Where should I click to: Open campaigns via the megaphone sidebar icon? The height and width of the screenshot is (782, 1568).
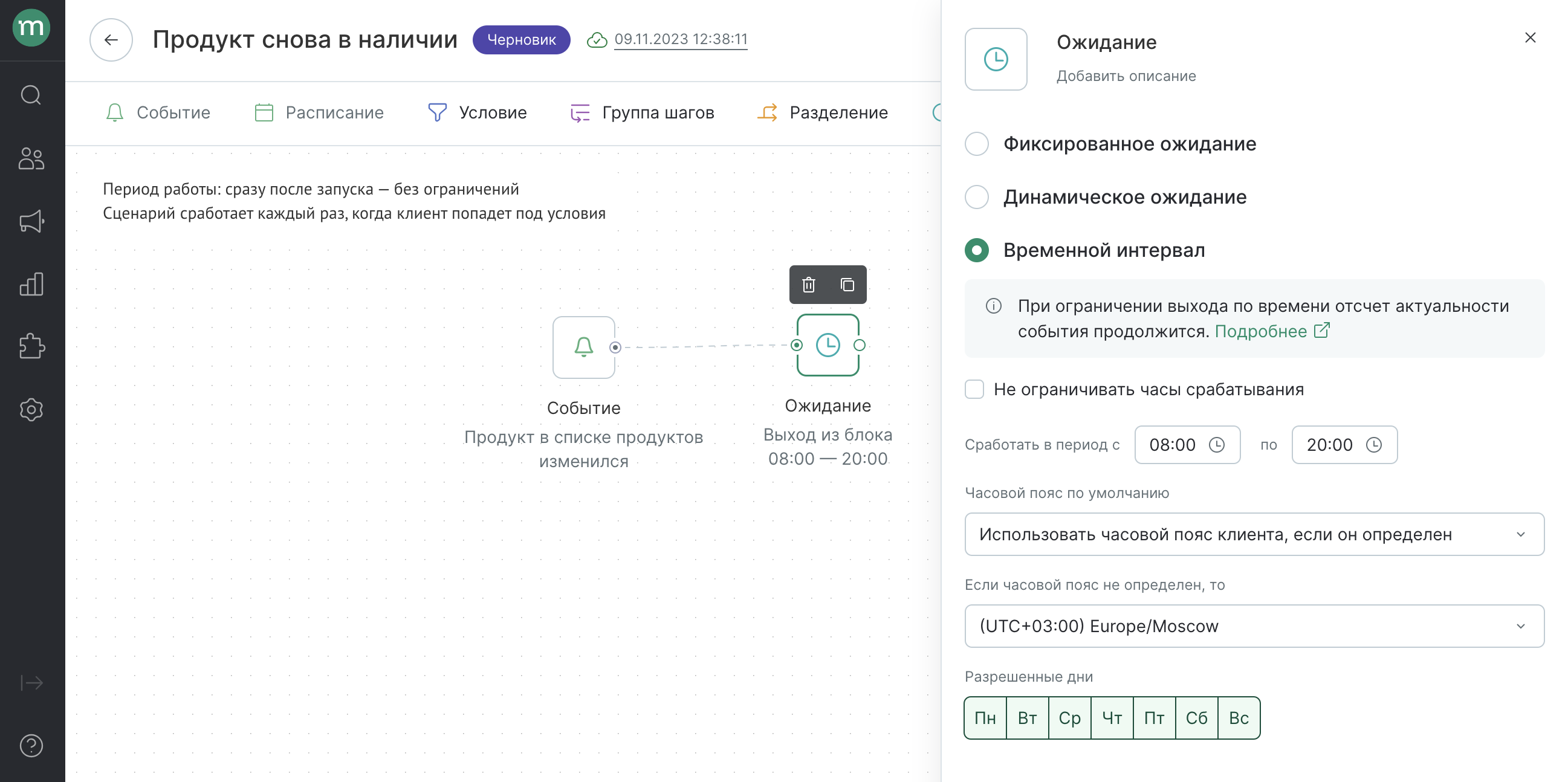[x=31, y=222]
